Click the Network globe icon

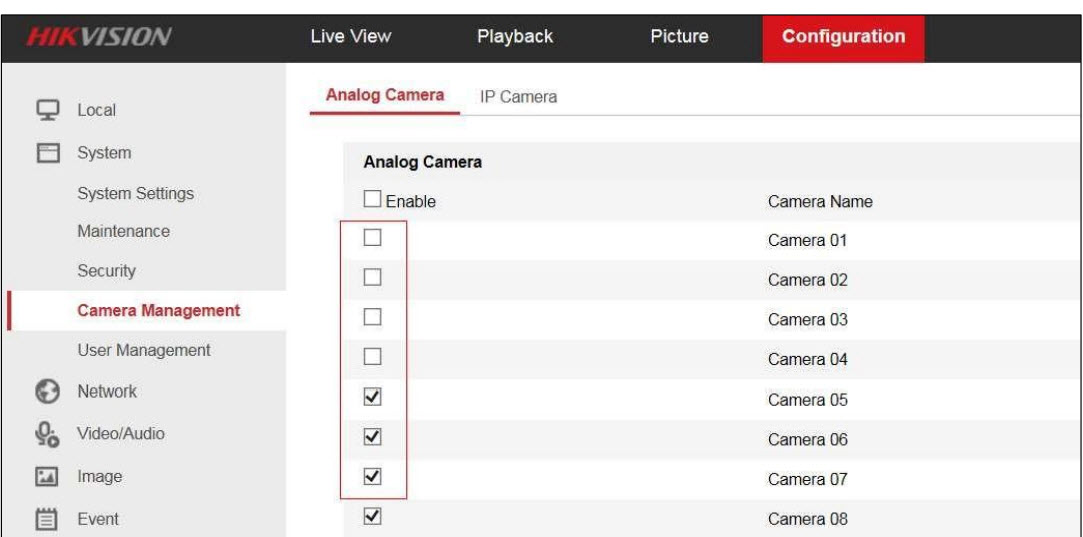tap(41, 391)
